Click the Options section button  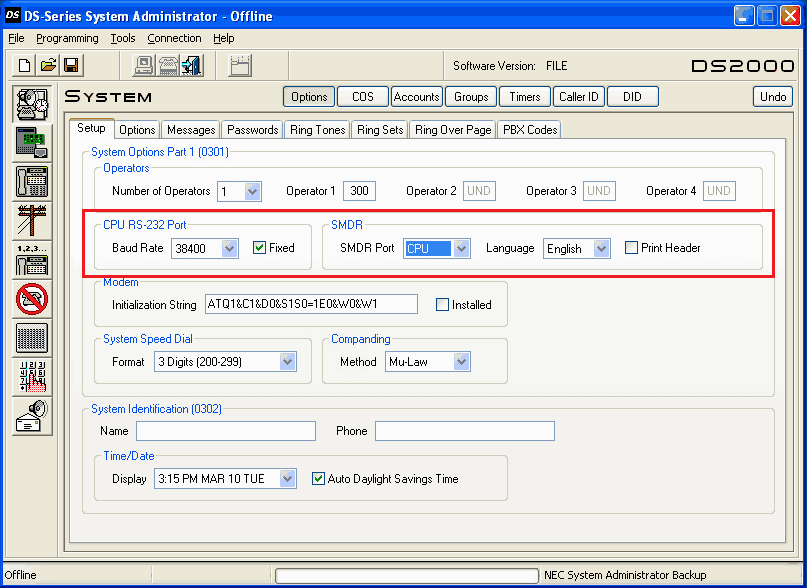(309, 97)
